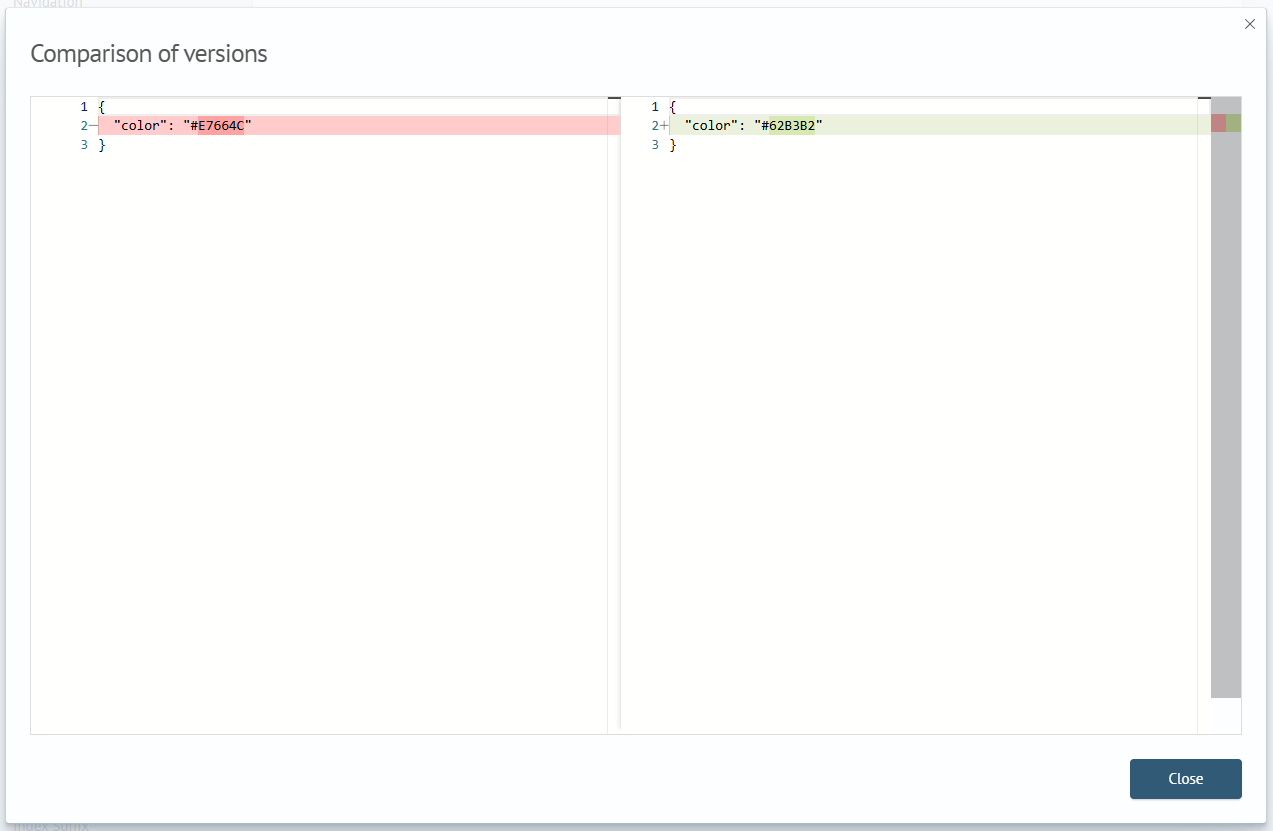Click the opening brace in the right editor
This screenshot has width=1273, height=831.
[673, 106]
